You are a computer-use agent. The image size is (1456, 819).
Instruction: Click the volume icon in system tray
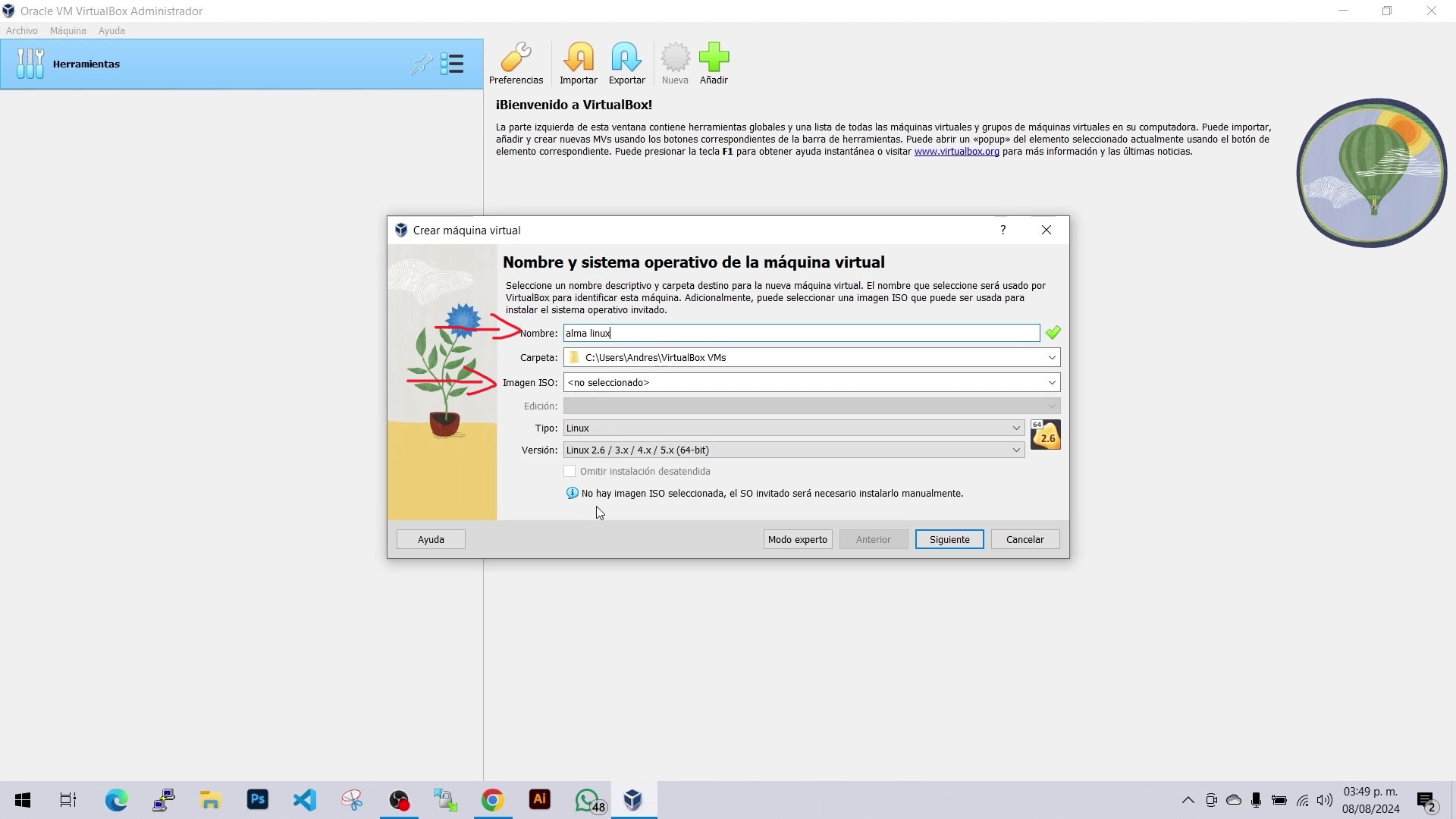pyautogui.click(x=1325, y=800)
